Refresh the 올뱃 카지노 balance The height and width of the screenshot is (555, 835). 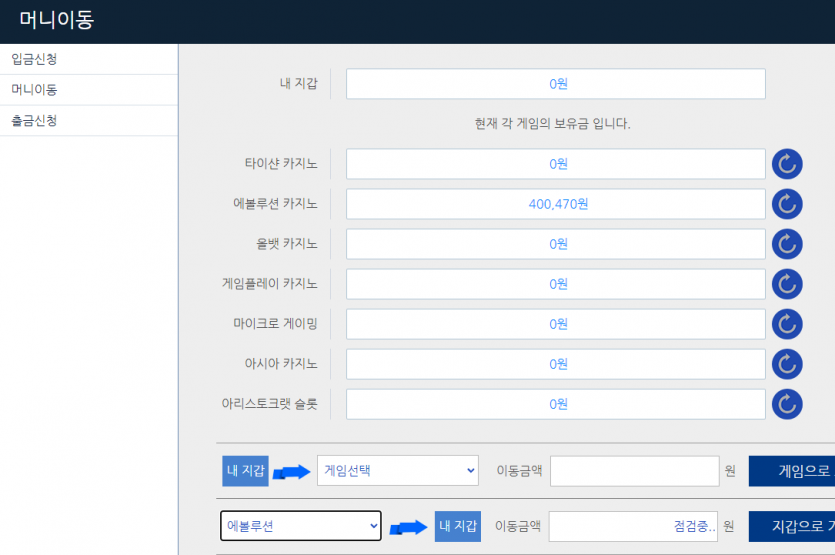point(787,244)
